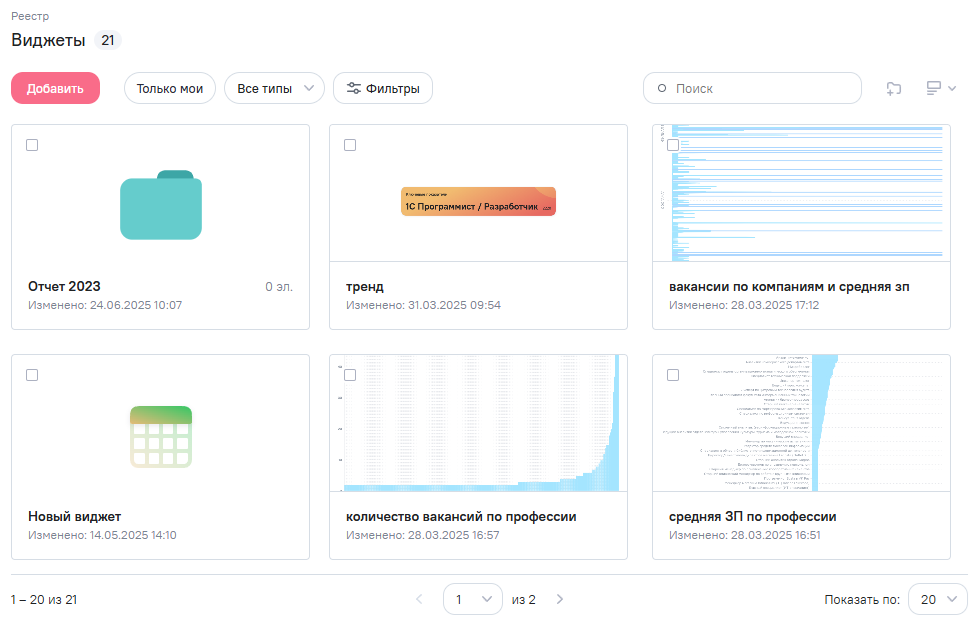
Task: Expand the Все типы dropdown
Action: (274, 88)
